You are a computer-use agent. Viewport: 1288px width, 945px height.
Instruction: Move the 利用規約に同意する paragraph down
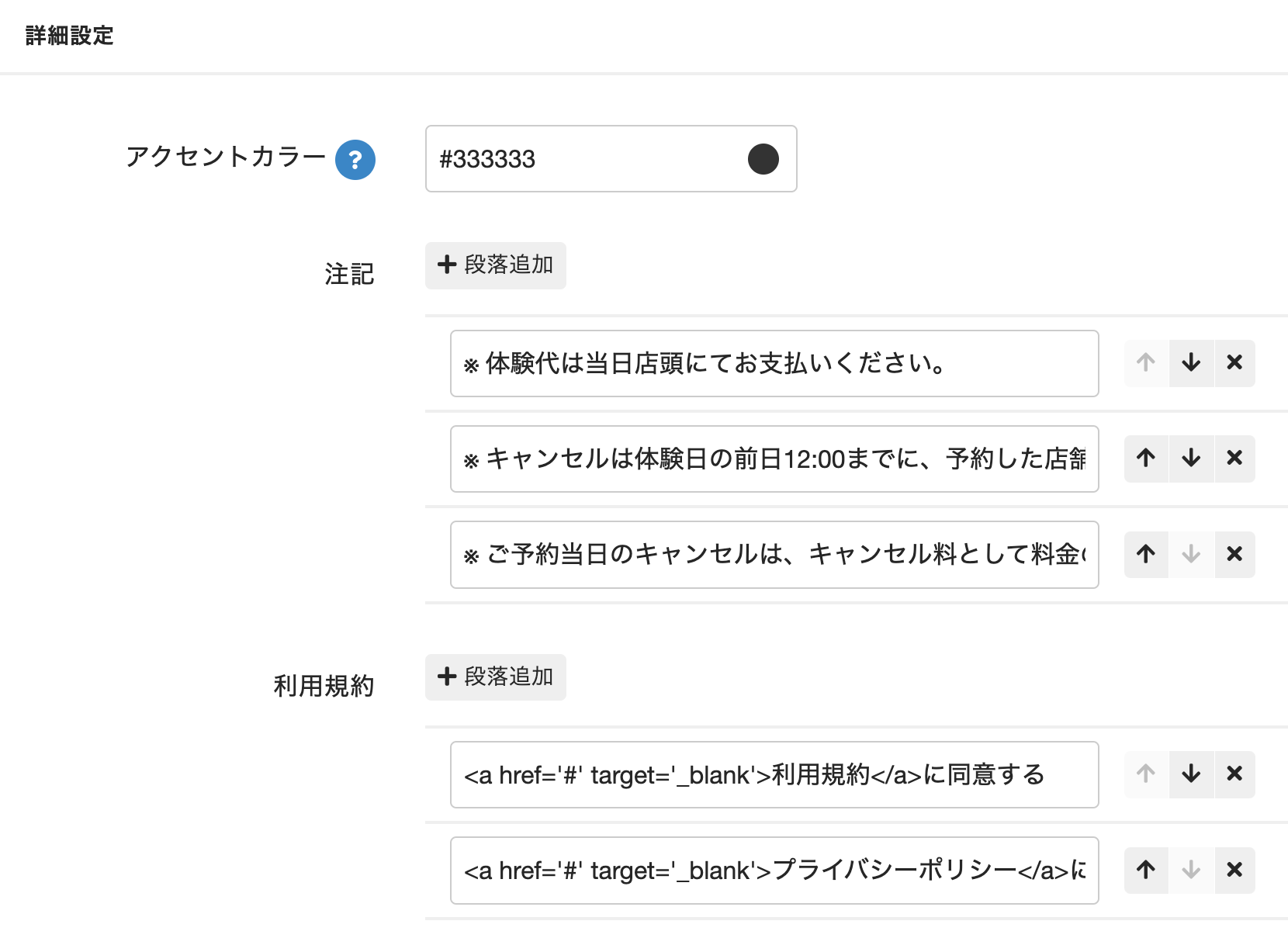[x=1191, y=774]
